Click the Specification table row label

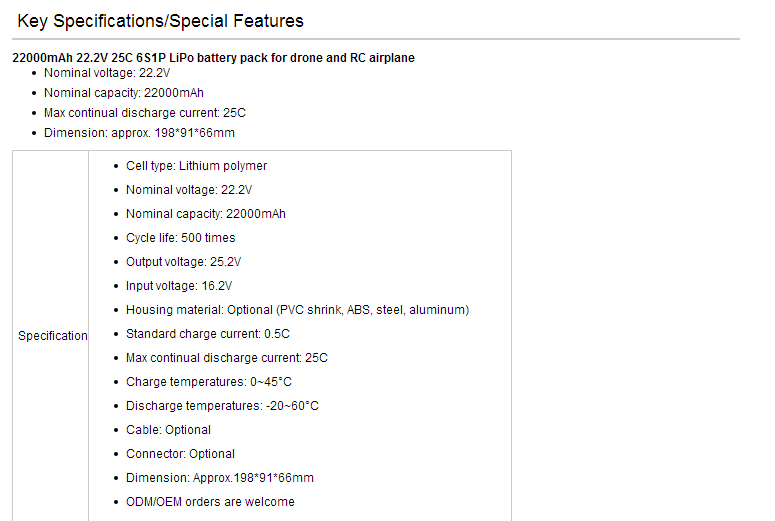click(52, 336)
